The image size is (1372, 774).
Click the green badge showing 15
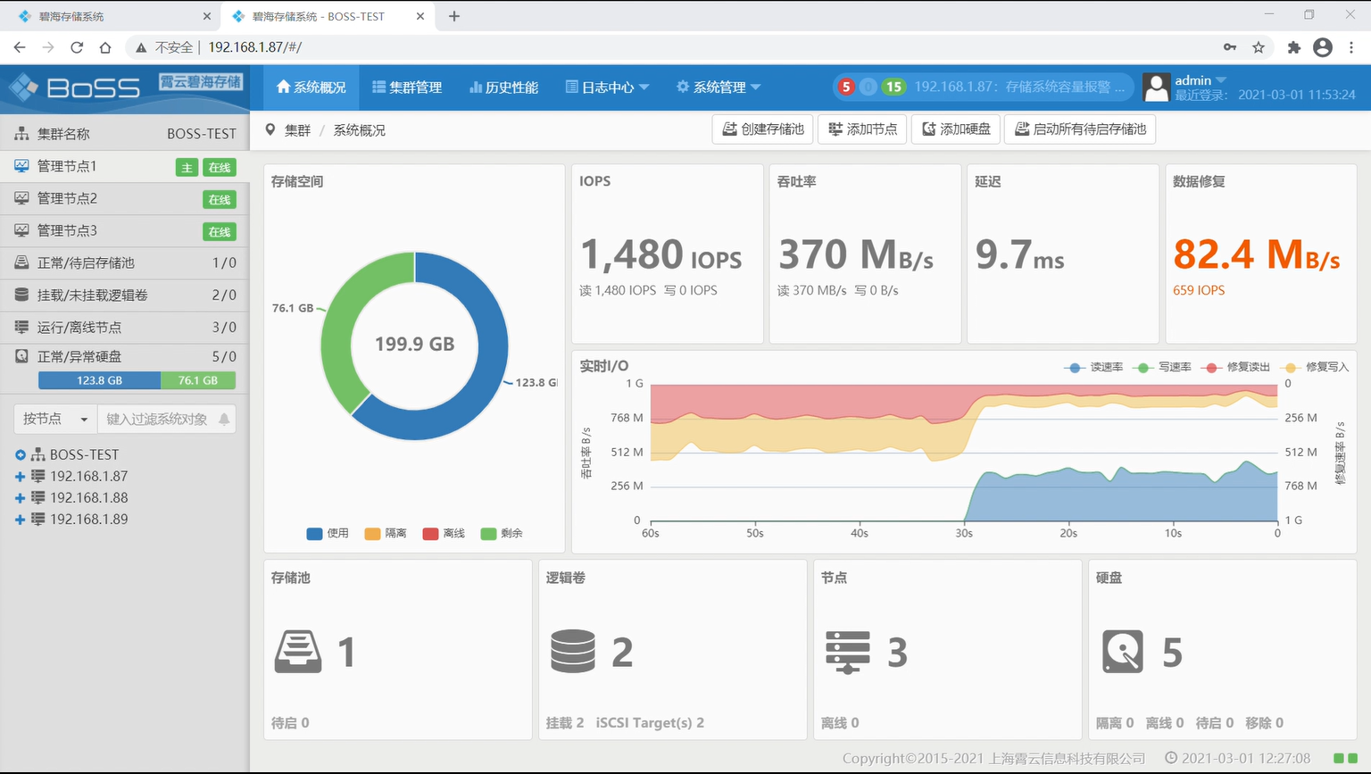pyautogui.click(x=893, y=87)
